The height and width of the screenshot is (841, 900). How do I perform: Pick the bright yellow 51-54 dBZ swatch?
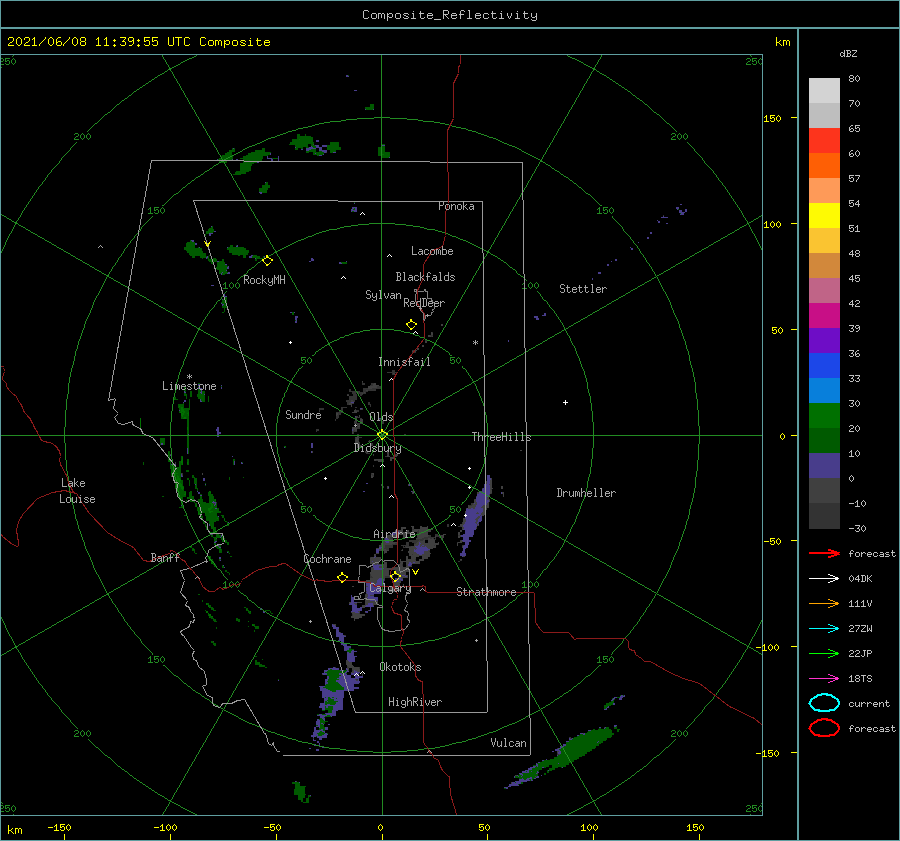824,216
